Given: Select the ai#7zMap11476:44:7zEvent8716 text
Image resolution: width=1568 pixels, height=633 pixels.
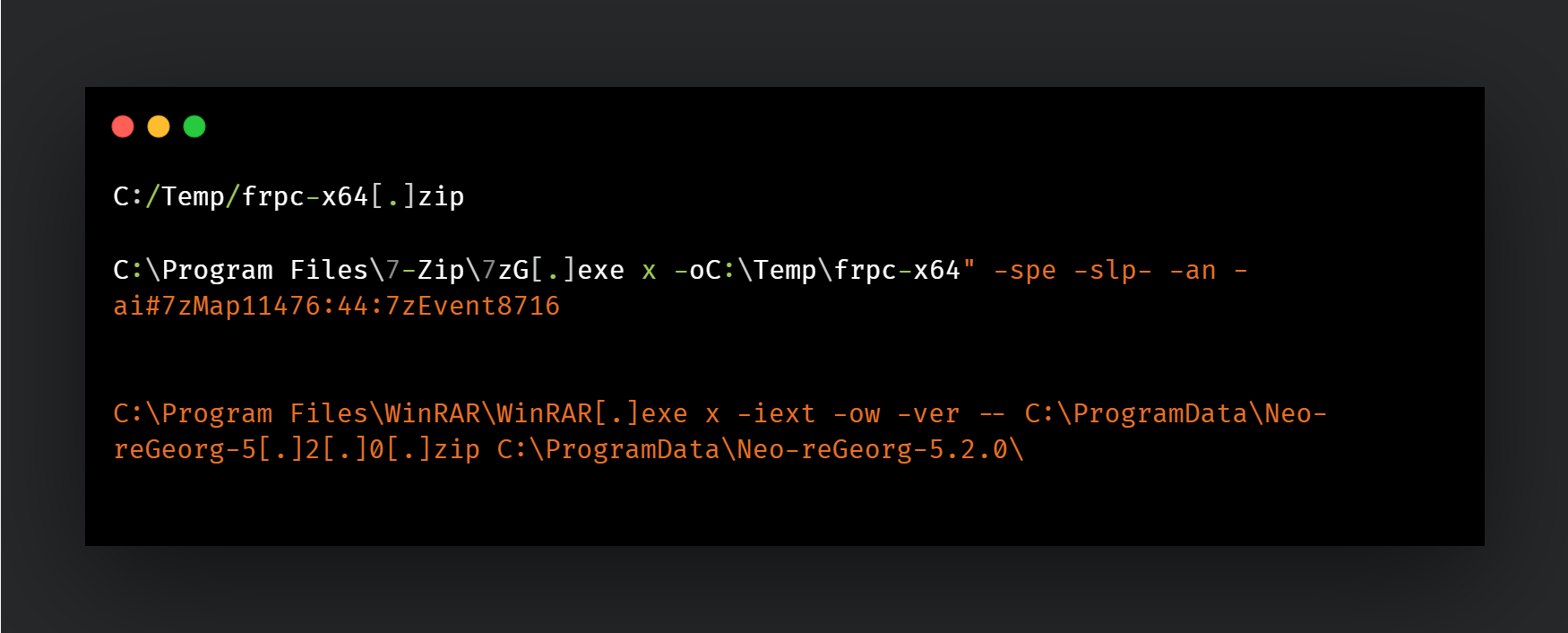Looking at the screenshot, I should 336,307.
